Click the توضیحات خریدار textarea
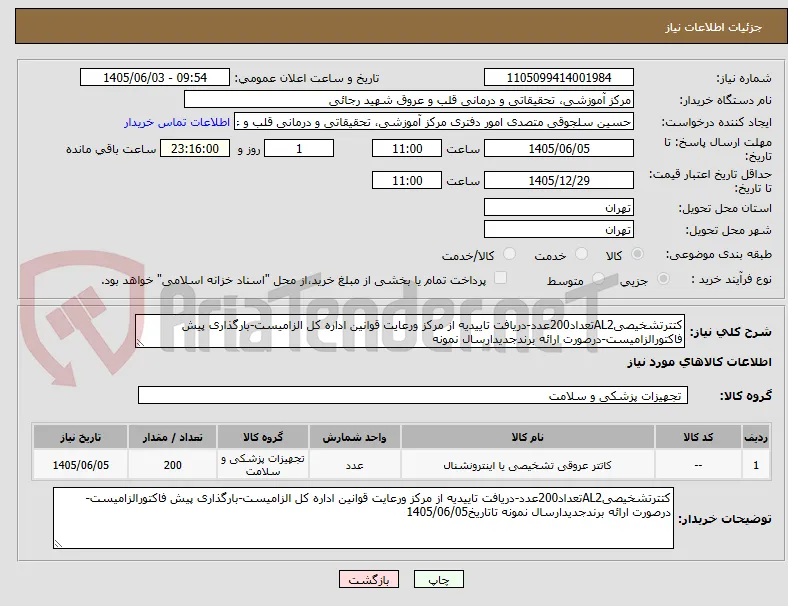This screenshot has height=606, width=788. click(363, 518)
